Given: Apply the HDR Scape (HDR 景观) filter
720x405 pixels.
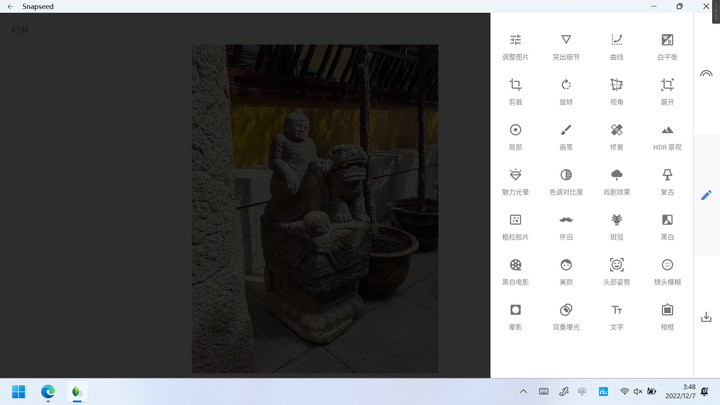Looking at the screenshot, I should tap(667, 136).
